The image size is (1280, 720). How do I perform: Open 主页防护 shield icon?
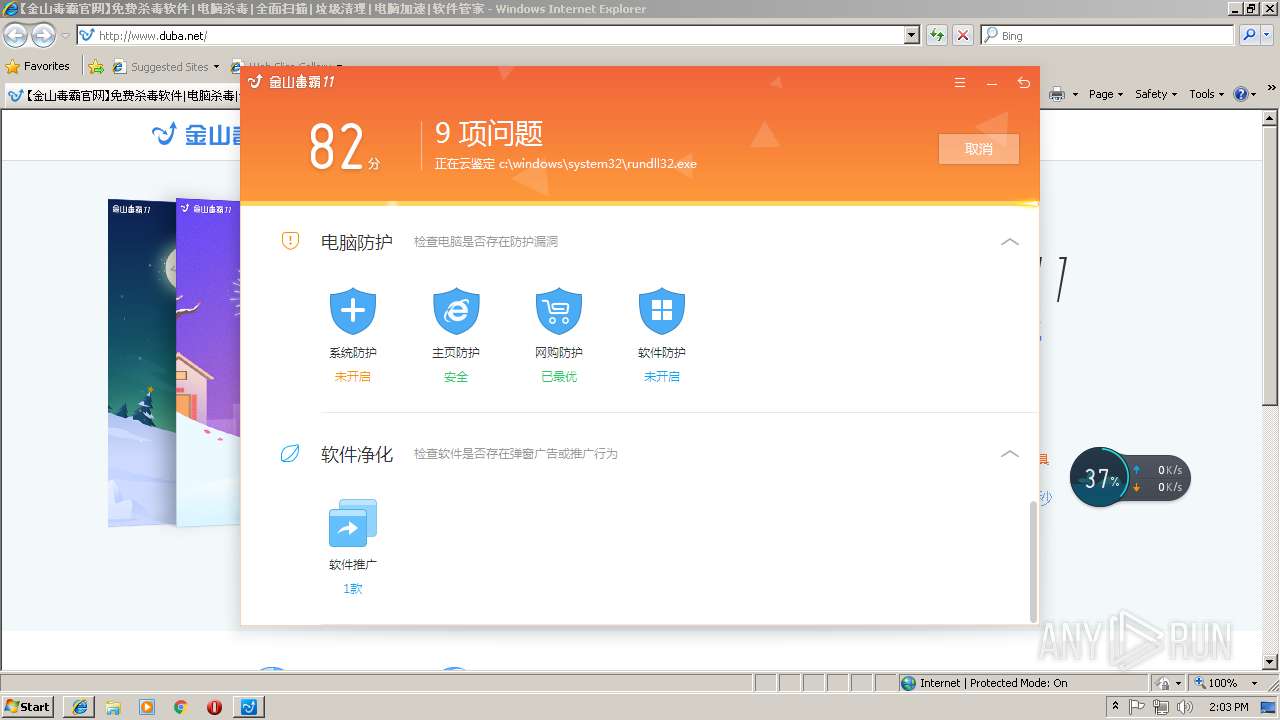(456, 312)
